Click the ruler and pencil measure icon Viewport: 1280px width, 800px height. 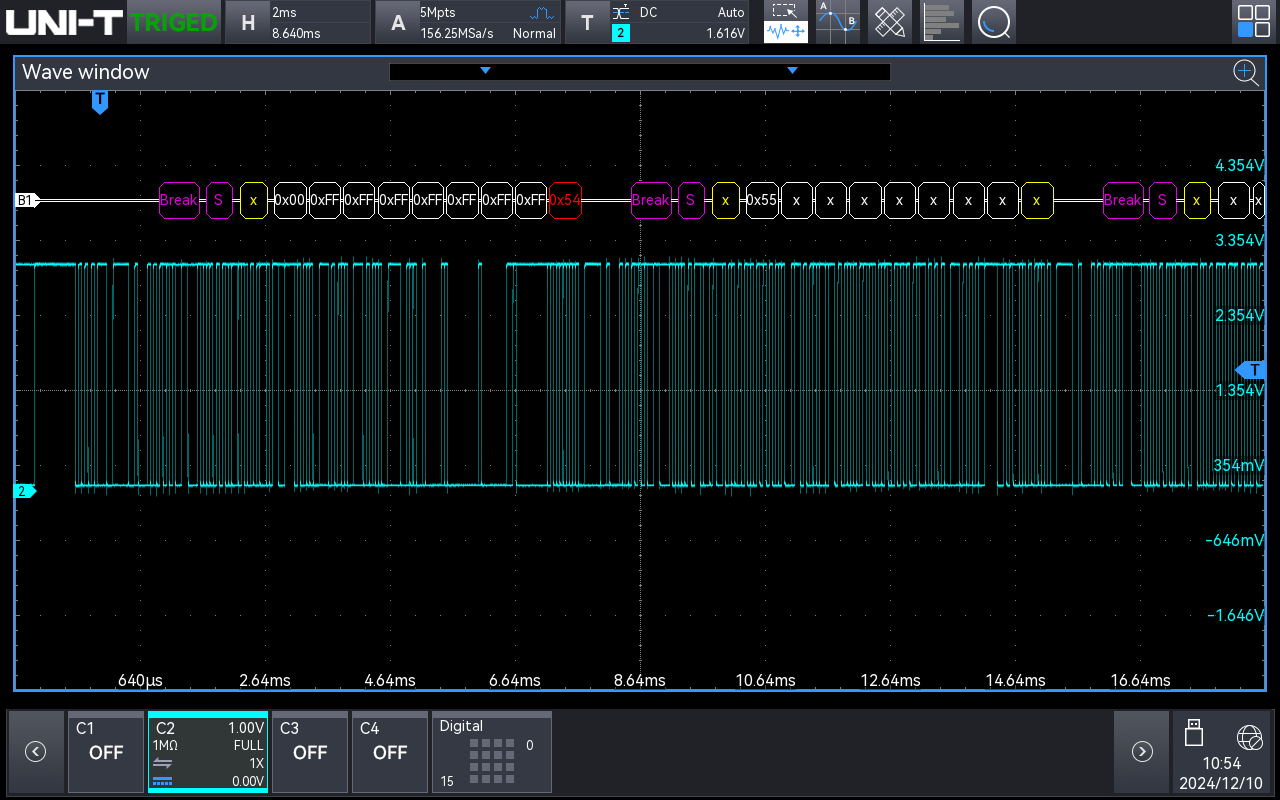[889, 22]
